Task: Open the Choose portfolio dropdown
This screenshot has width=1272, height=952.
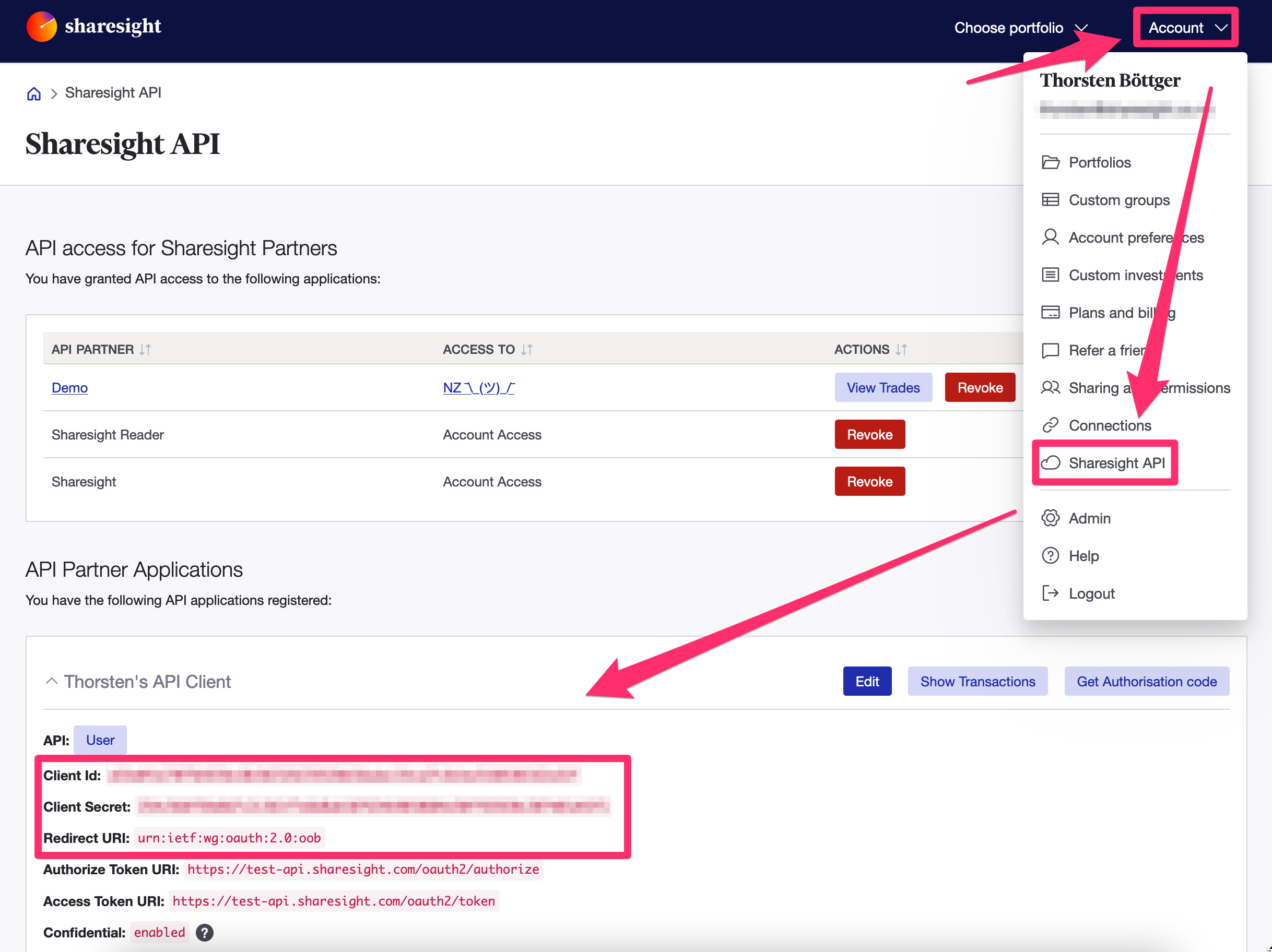Action: coord(1021,28)
